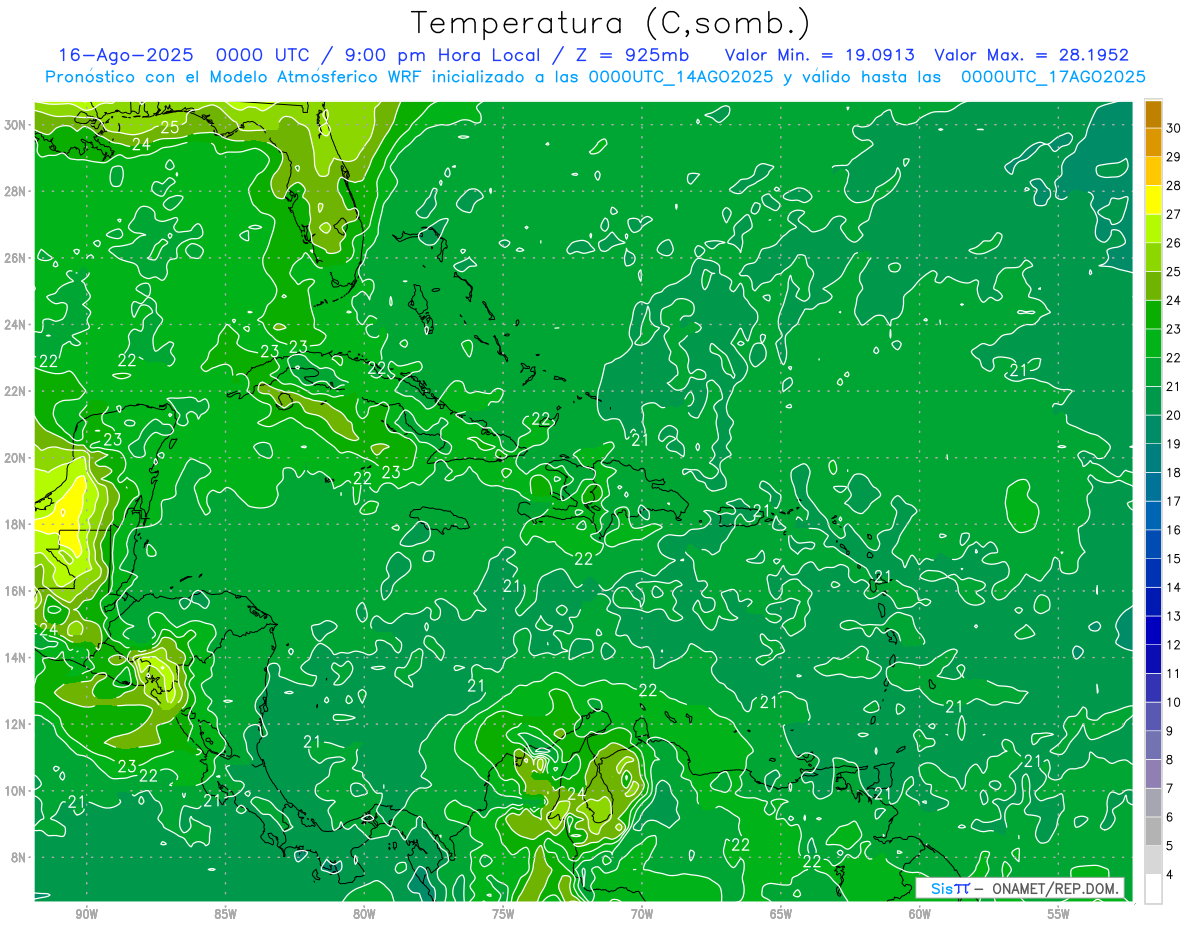Click the '0000 UTC' time text in the header
This screenshot has height=927, width=1200.
coord(262,55)
